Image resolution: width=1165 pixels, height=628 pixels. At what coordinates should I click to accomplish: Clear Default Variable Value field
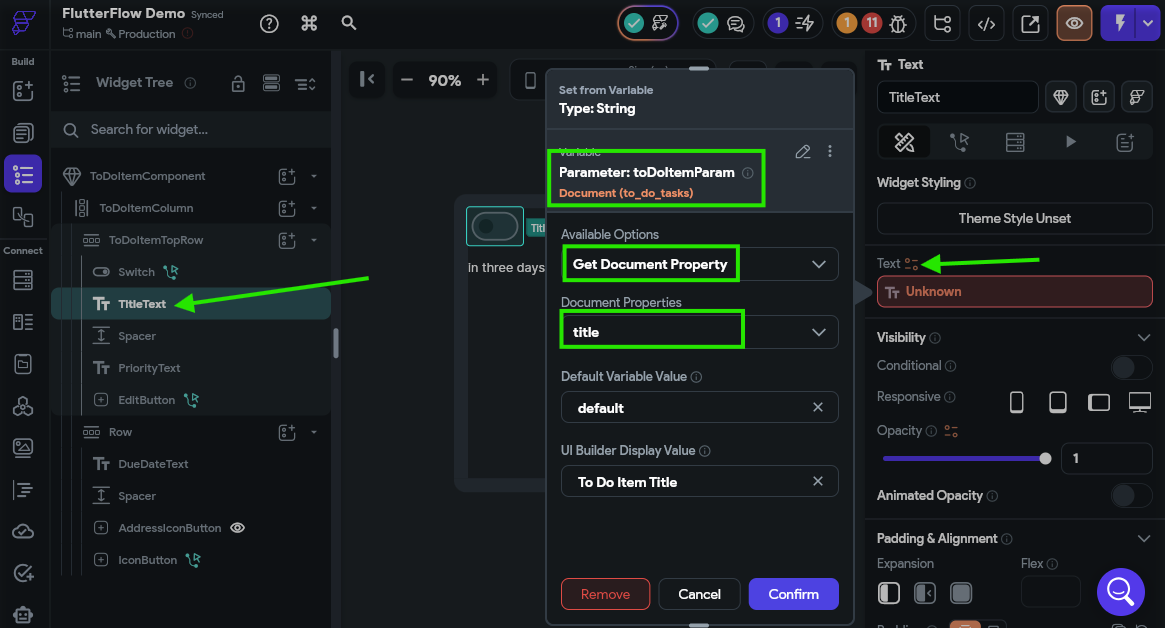click(x=817, y=407)
